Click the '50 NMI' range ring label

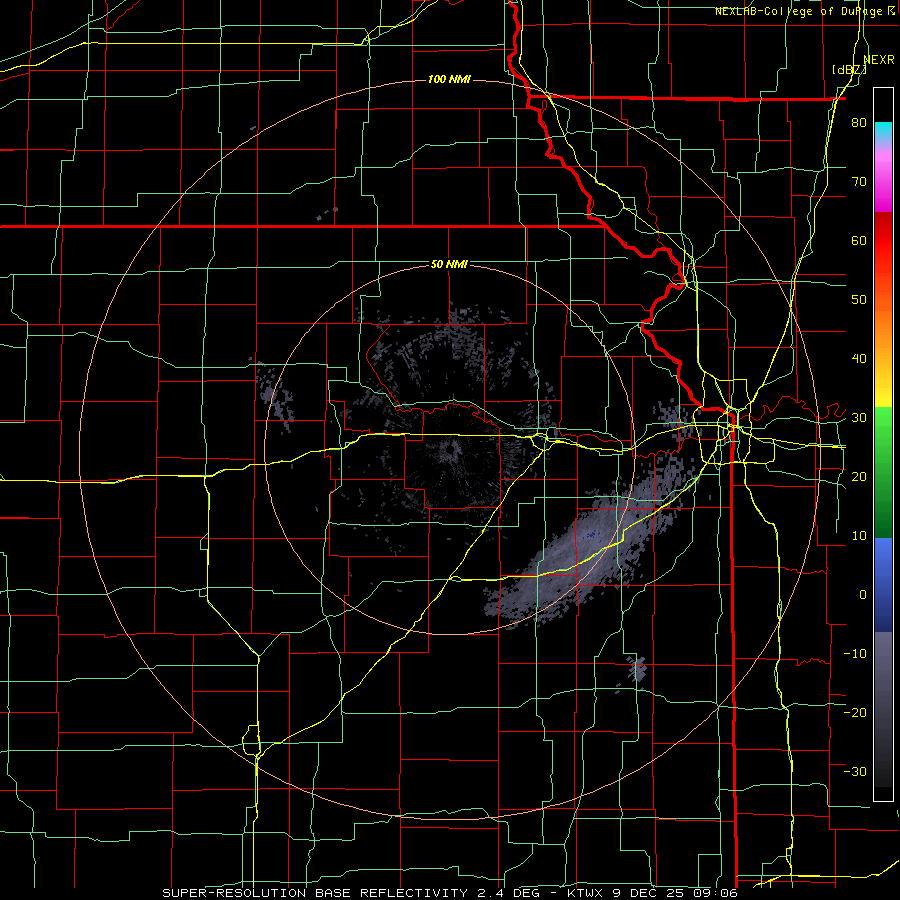coord(449,265)
